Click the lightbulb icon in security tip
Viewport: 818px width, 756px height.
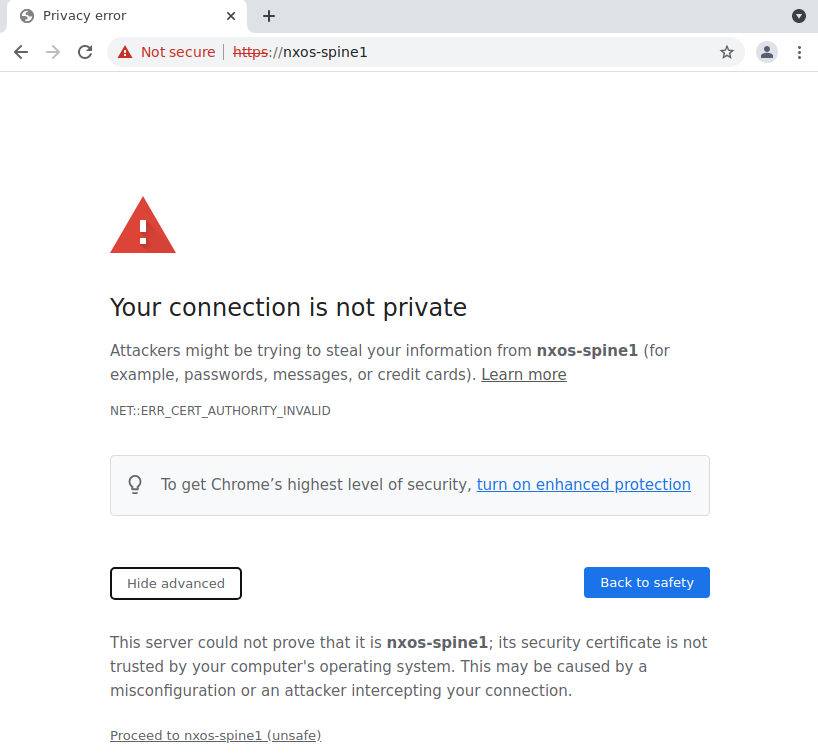click(x=135, y=485)
